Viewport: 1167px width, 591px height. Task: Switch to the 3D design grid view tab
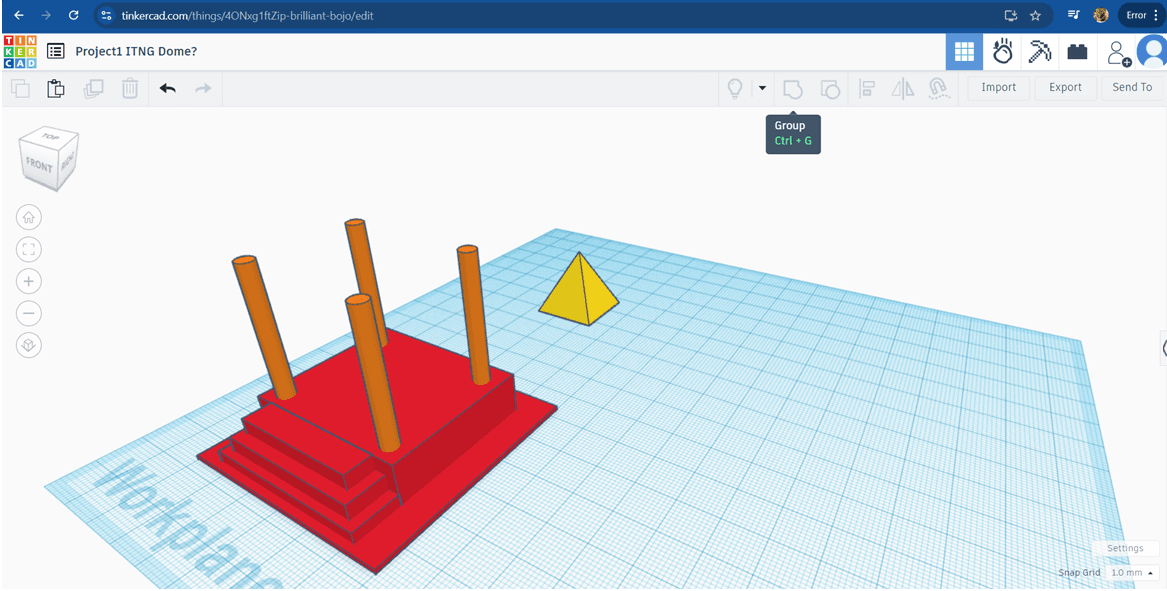pyautogui.click(x=964, y=51)
